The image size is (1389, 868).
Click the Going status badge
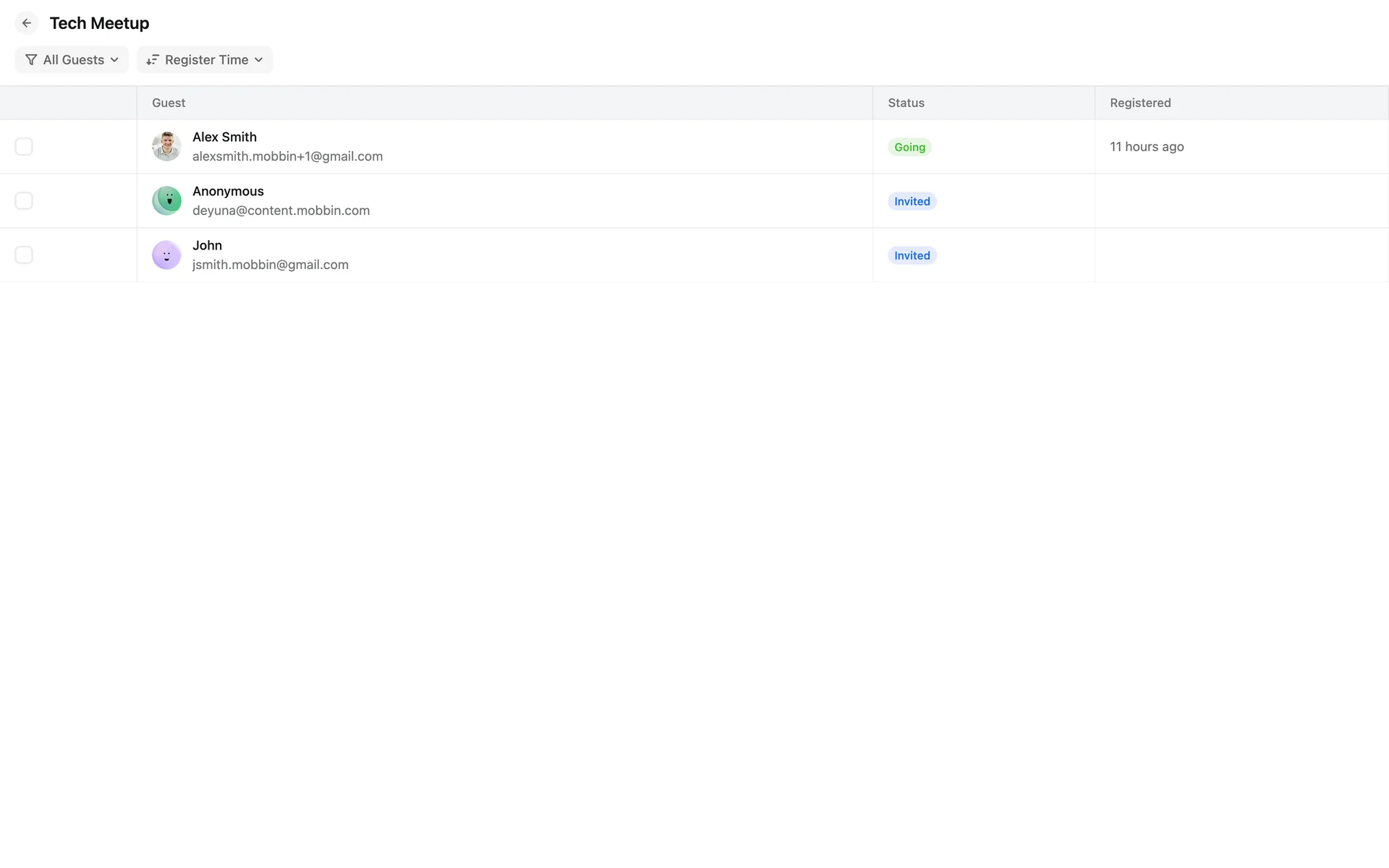[909, 147]
